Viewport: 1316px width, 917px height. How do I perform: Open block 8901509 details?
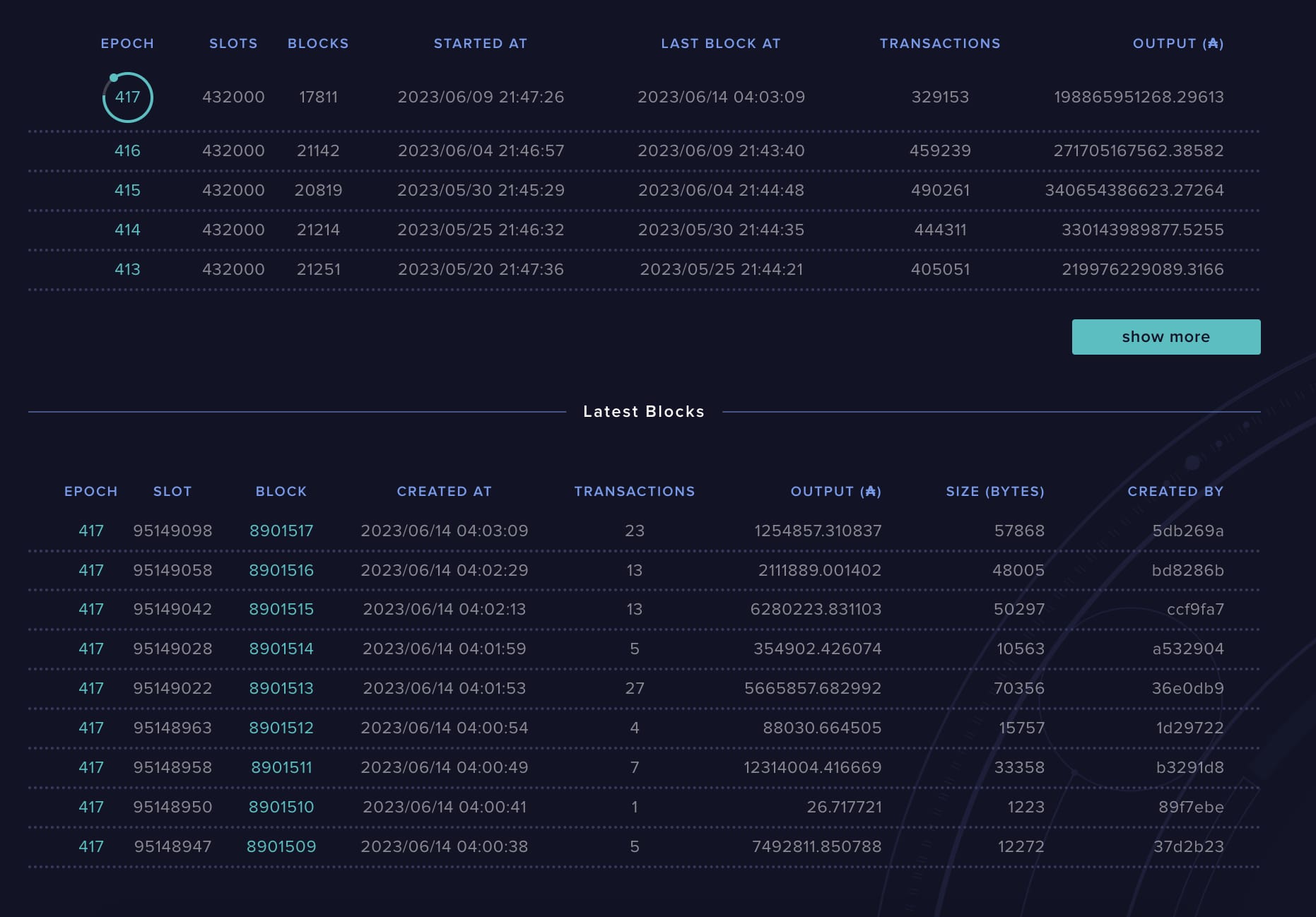282,846
